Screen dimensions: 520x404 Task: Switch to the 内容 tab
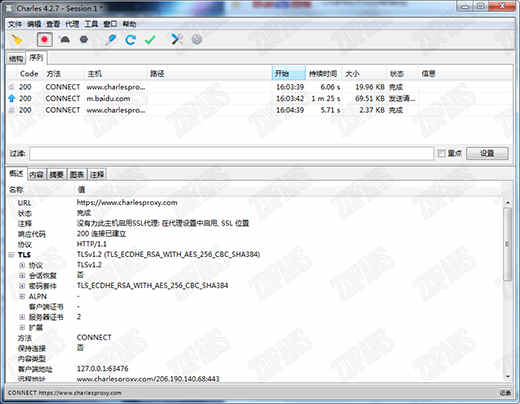click(x=36, y=174)
